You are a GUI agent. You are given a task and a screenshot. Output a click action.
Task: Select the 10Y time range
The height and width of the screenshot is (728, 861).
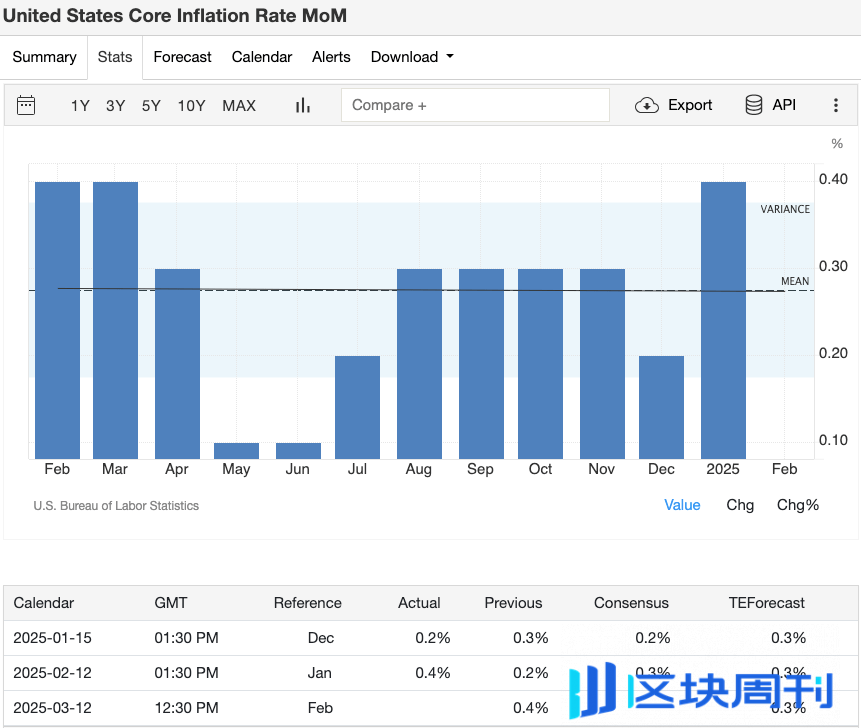click(192, 105)
